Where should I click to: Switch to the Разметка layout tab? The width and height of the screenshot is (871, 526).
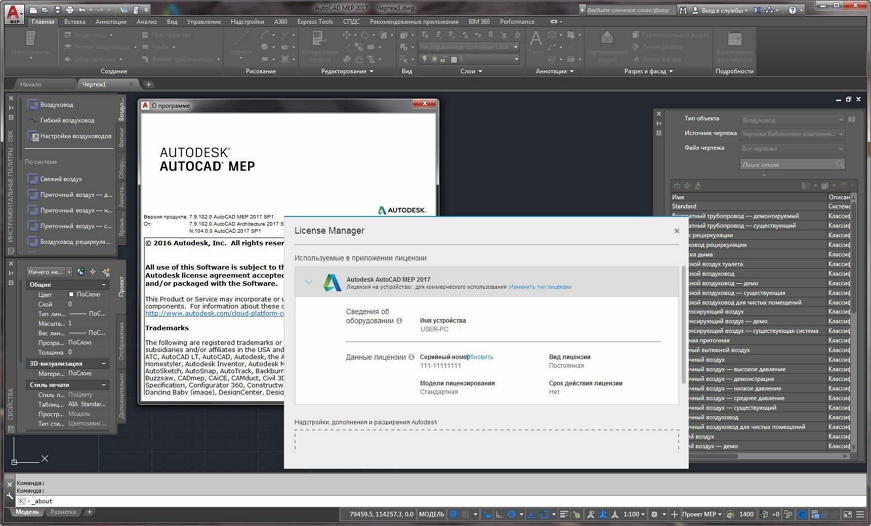click(x=63, y=512)
